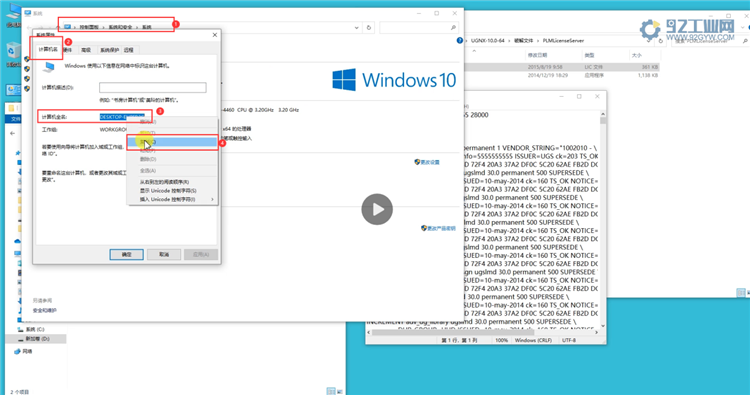The width and height of the screenshot is (750, 395).
Task: Click the 取消 button in System Properties
Action: click(164, 254)
